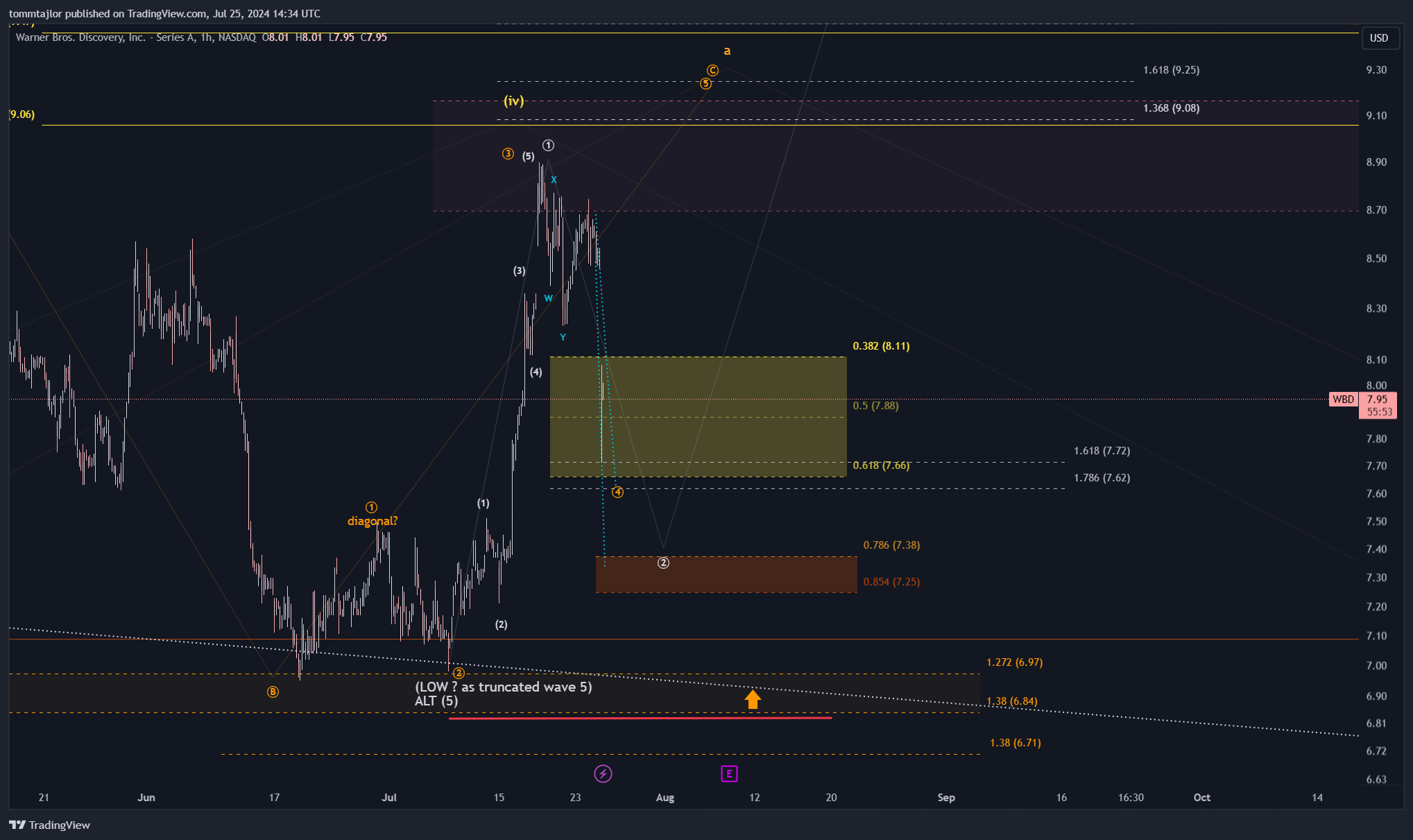The image size is (1413, 840).
Task: Select the orange circled C wave marker
Action: (712, 70)
